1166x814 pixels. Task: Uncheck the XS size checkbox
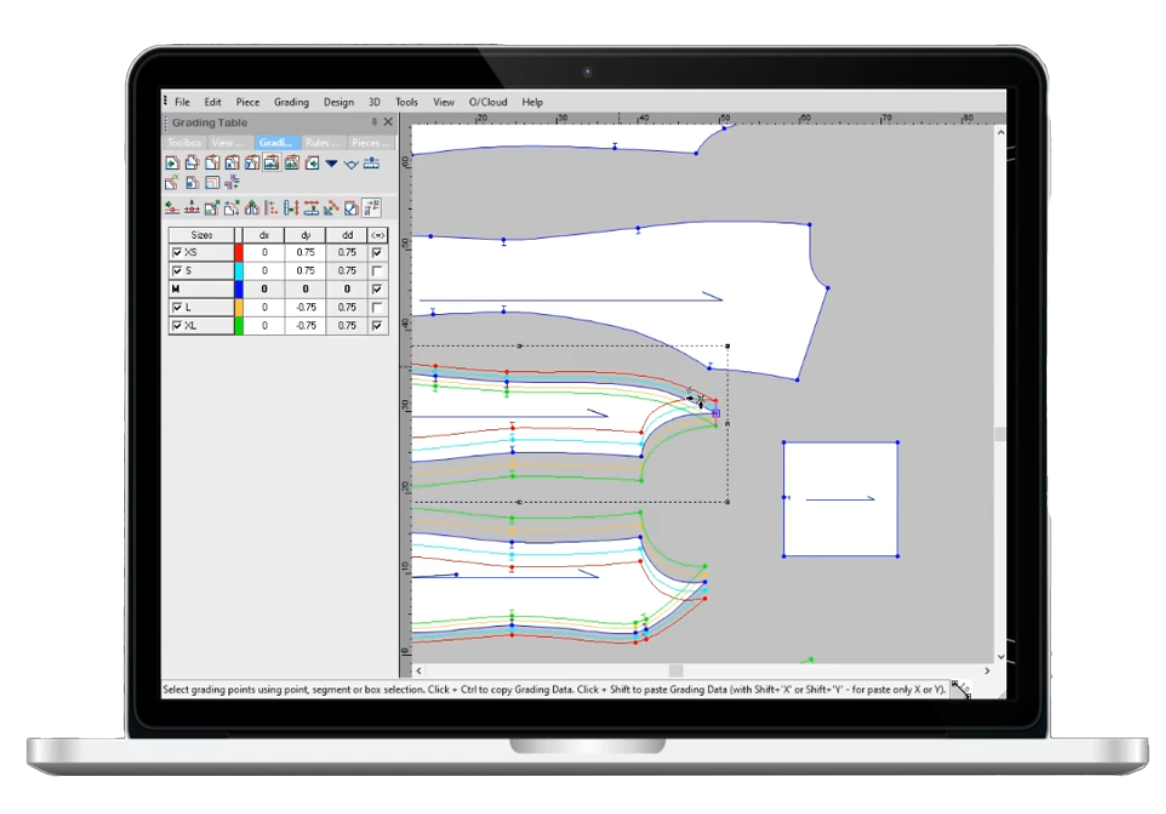coord(178,253)
